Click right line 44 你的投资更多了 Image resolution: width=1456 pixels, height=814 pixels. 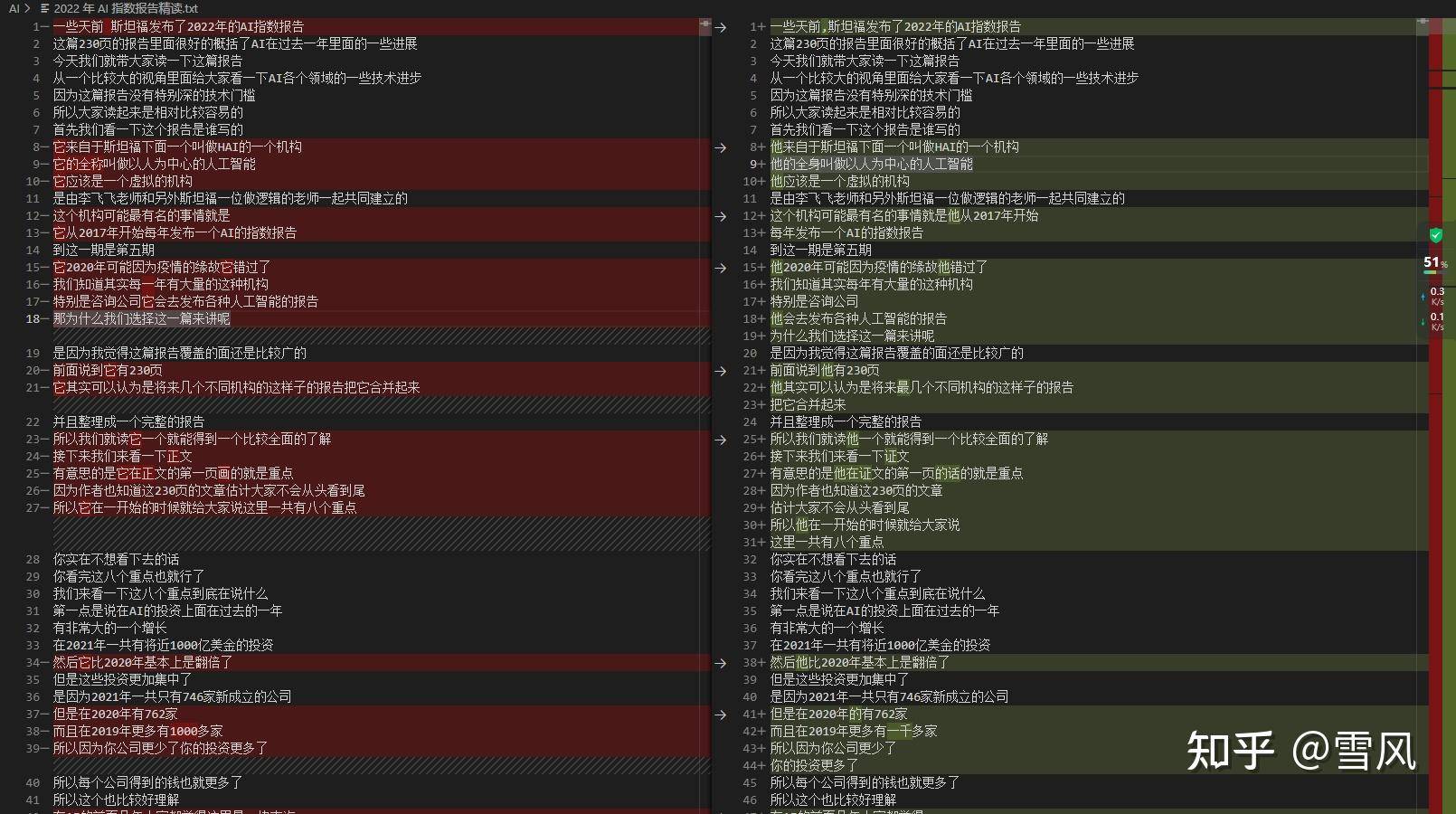coord(814,766)
